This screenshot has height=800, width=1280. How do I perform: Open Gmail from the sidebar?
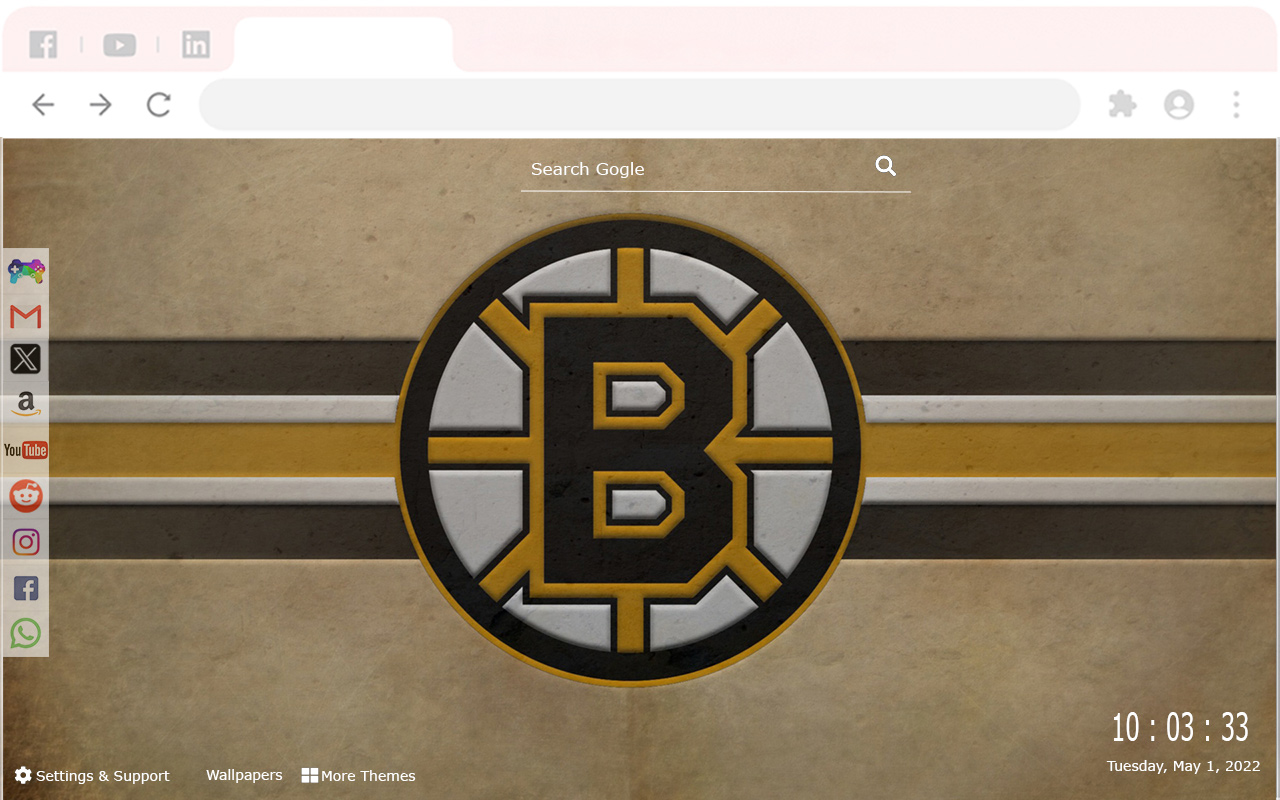(25, 315)
